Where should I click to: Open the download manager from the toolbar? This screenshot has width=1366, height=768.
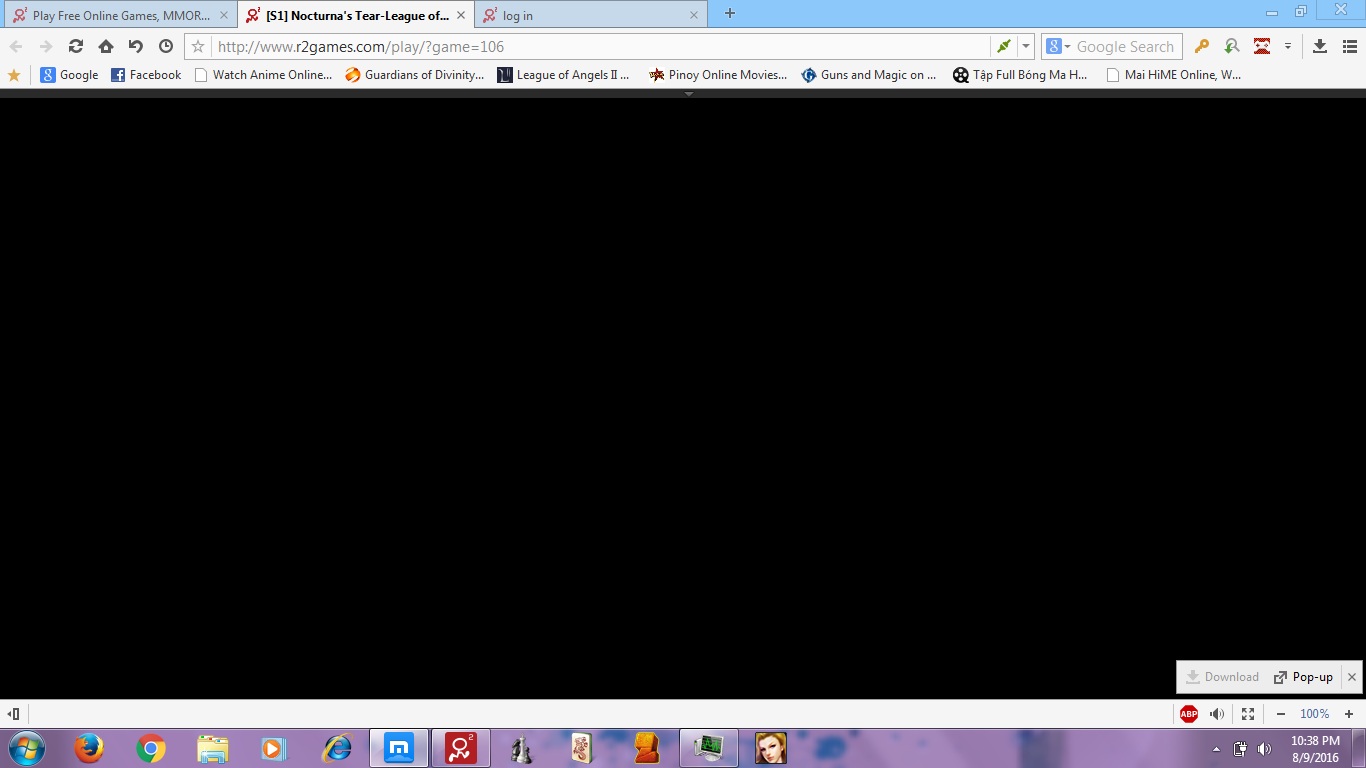point(1319,46)
